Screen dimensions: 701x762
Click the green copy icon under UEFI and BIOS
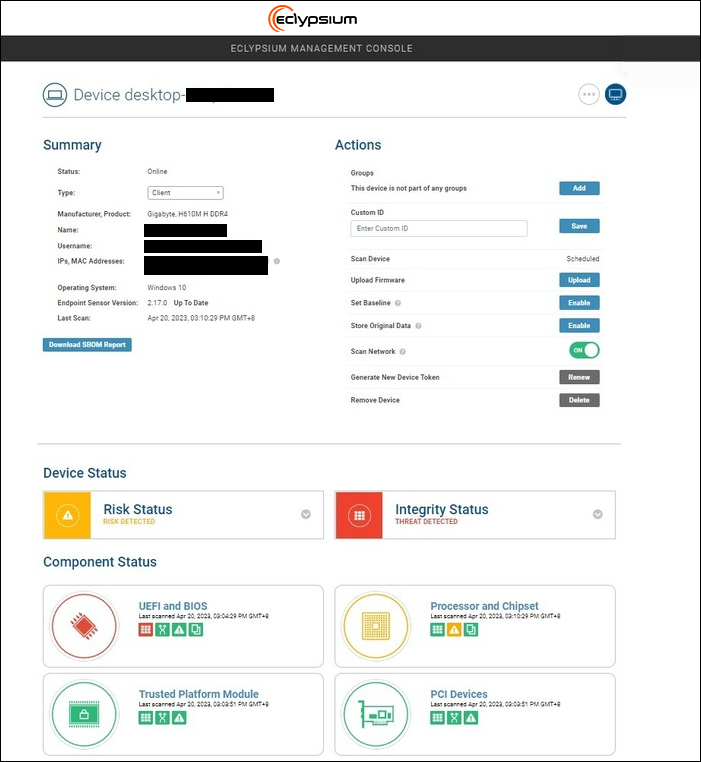click(195, 630)
